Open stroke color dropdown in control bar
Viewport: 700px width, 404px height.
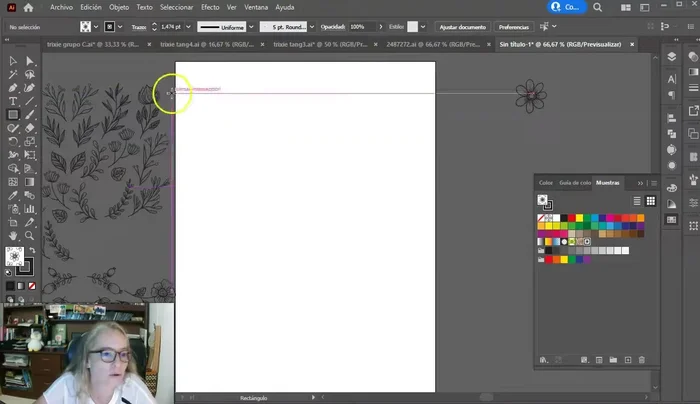[120, 27]
